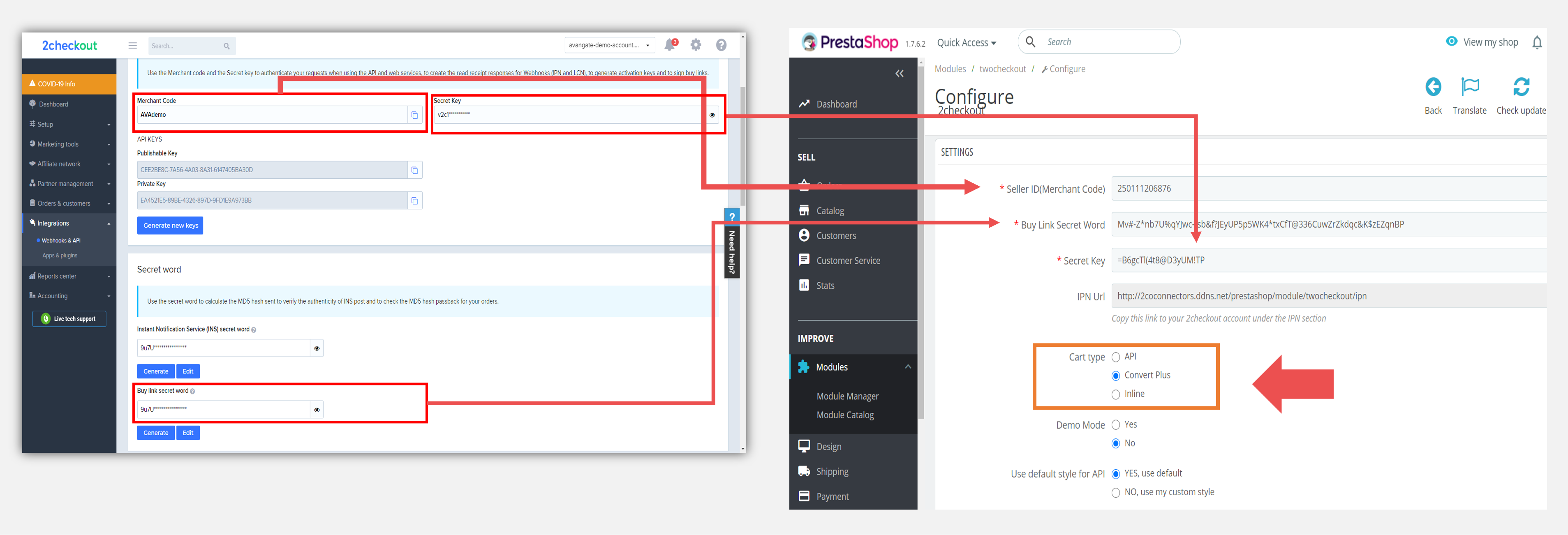Choose YES, use default style

click(1116, 474)
